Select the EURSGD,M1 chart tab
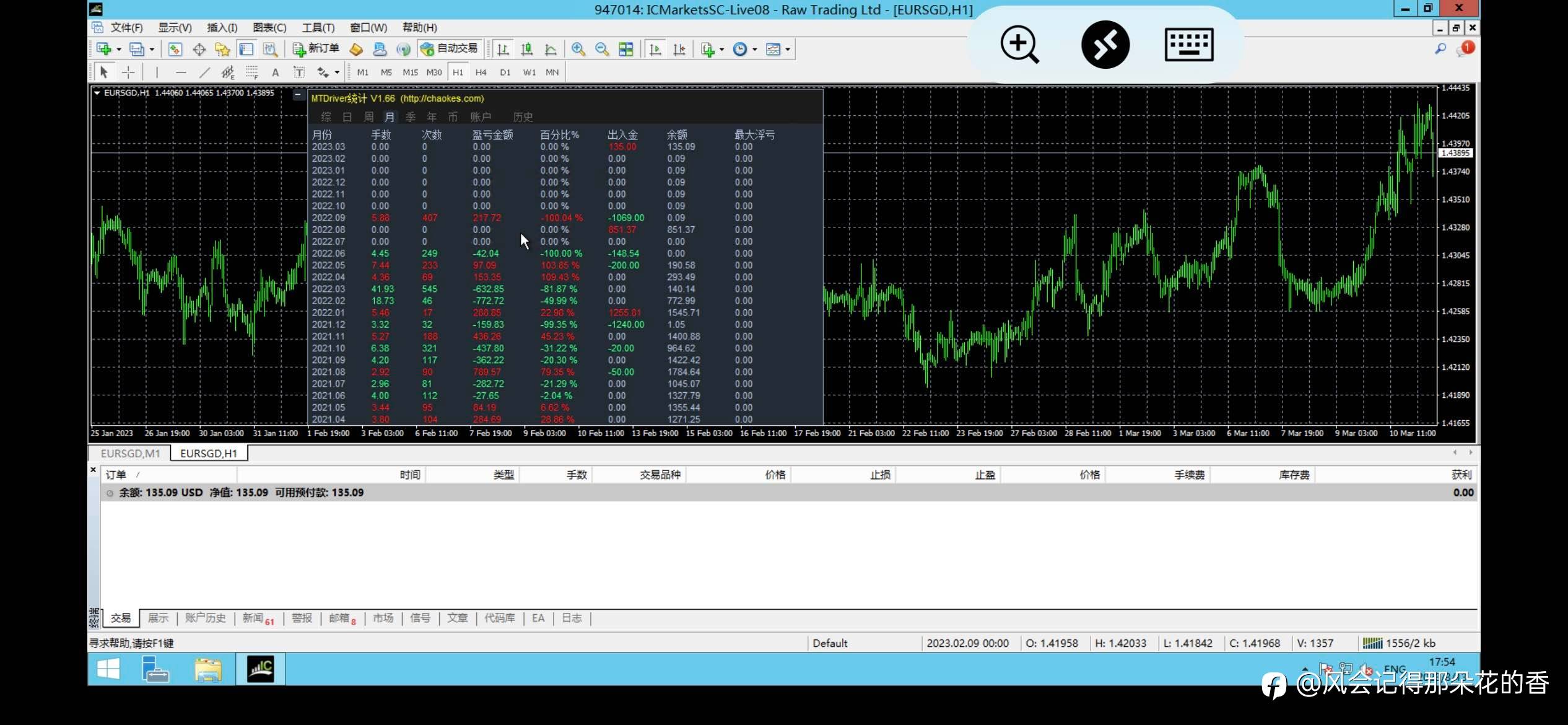1568x725 pixels. point(130,454)
